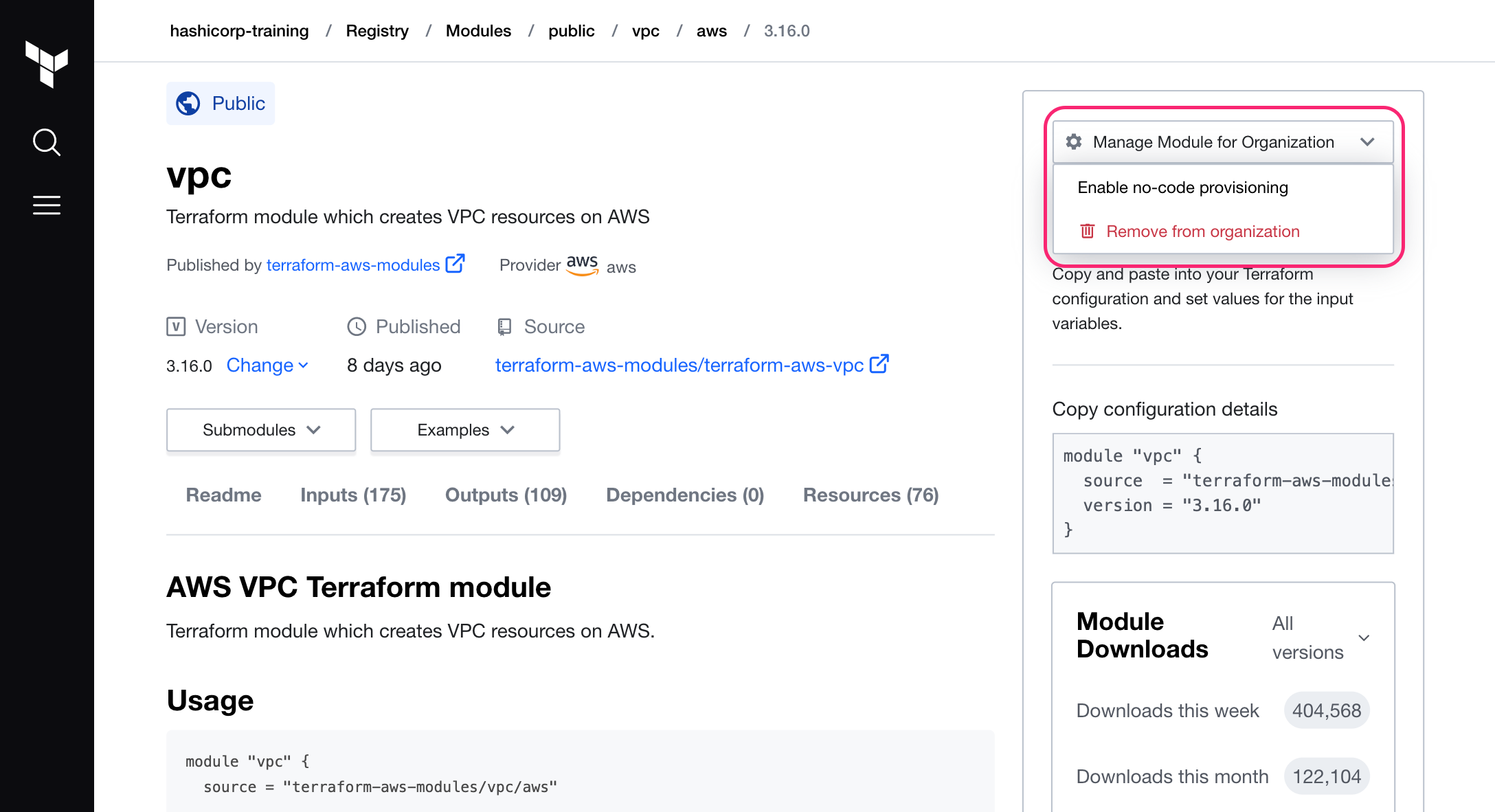Open the hamburger navigation menu
This screenshot has height=812, width=1495.
[x=47, y=205]
